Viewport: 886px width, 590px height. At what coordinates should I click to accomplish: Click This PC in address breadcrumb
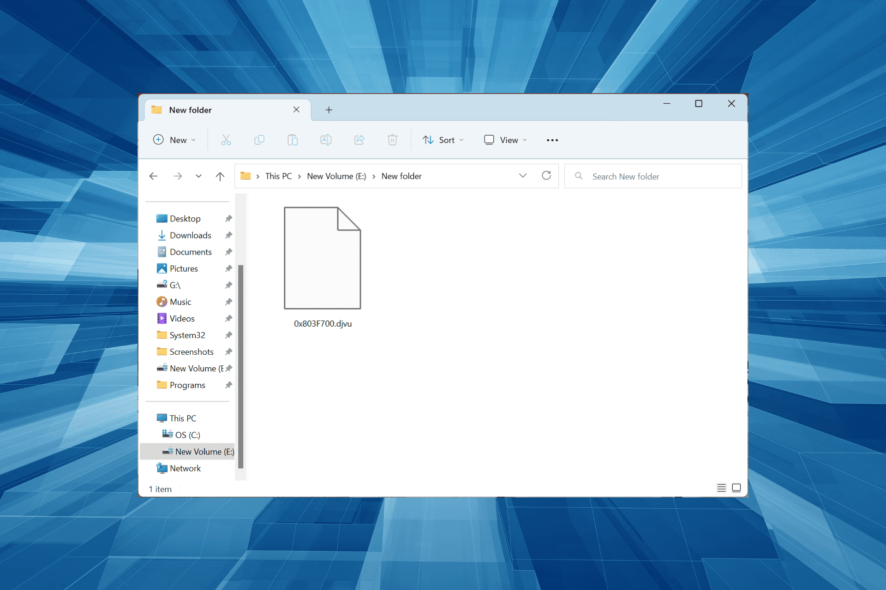pyautogui.click(x=279, y=176)
